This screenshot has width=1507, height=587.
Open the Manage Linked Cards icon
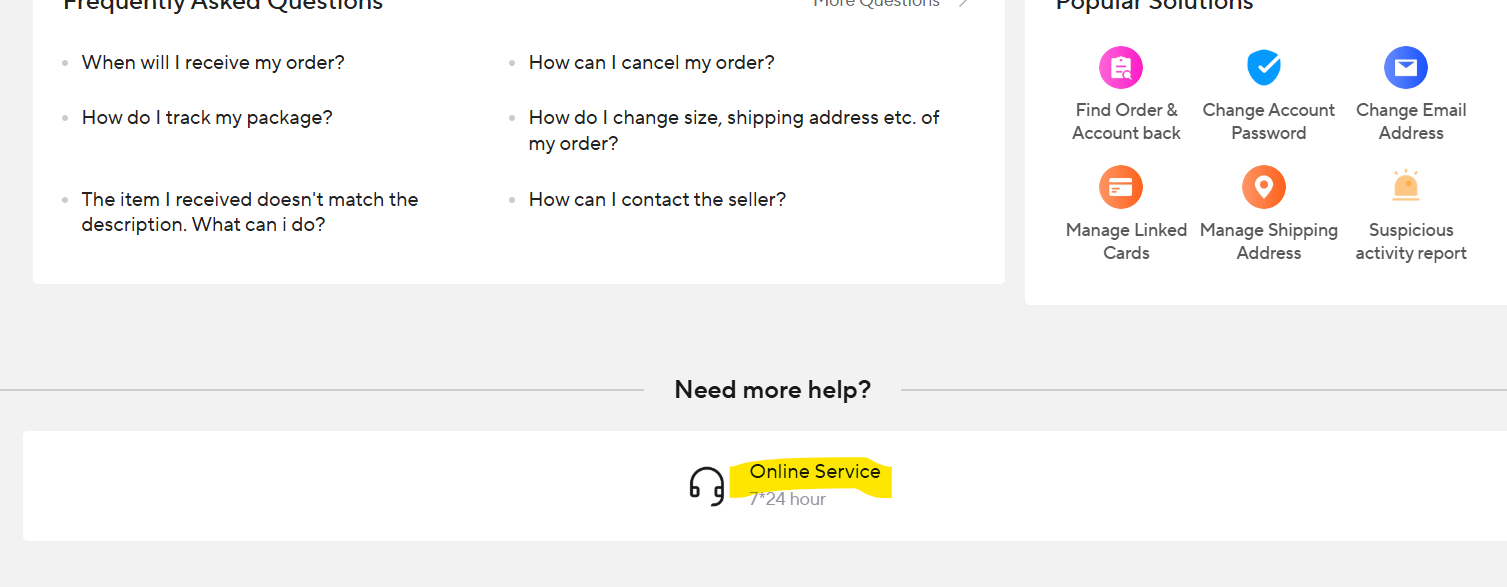tap(1121, 187)
